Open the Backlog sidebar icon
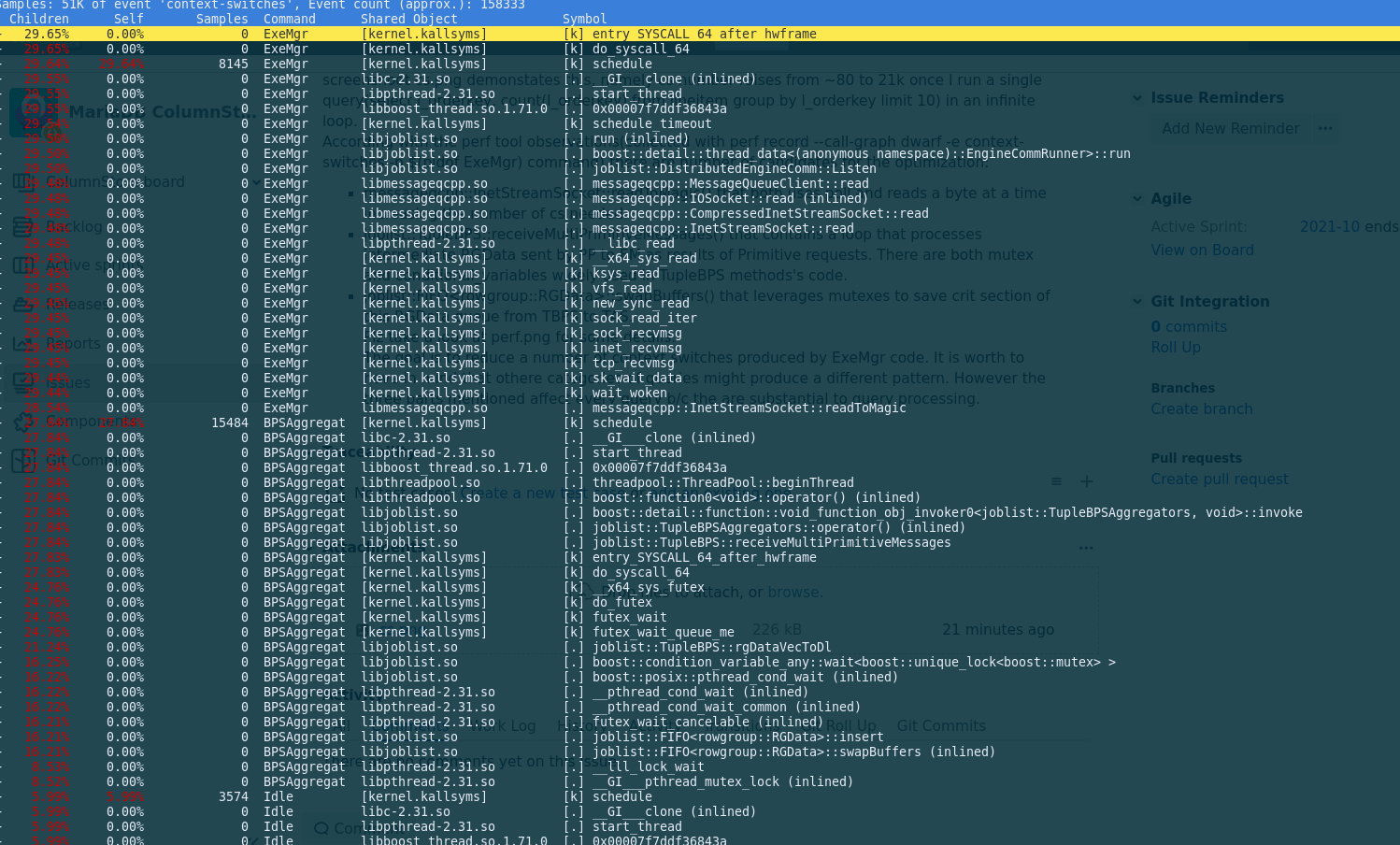The width and height of the screenshot is (1400, 845). point(22,226)
